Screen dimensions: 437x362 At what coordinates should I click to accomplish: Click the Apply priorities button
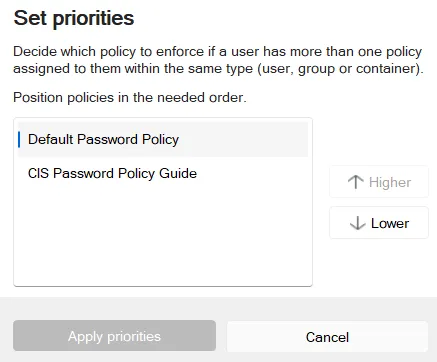point(114,336)
